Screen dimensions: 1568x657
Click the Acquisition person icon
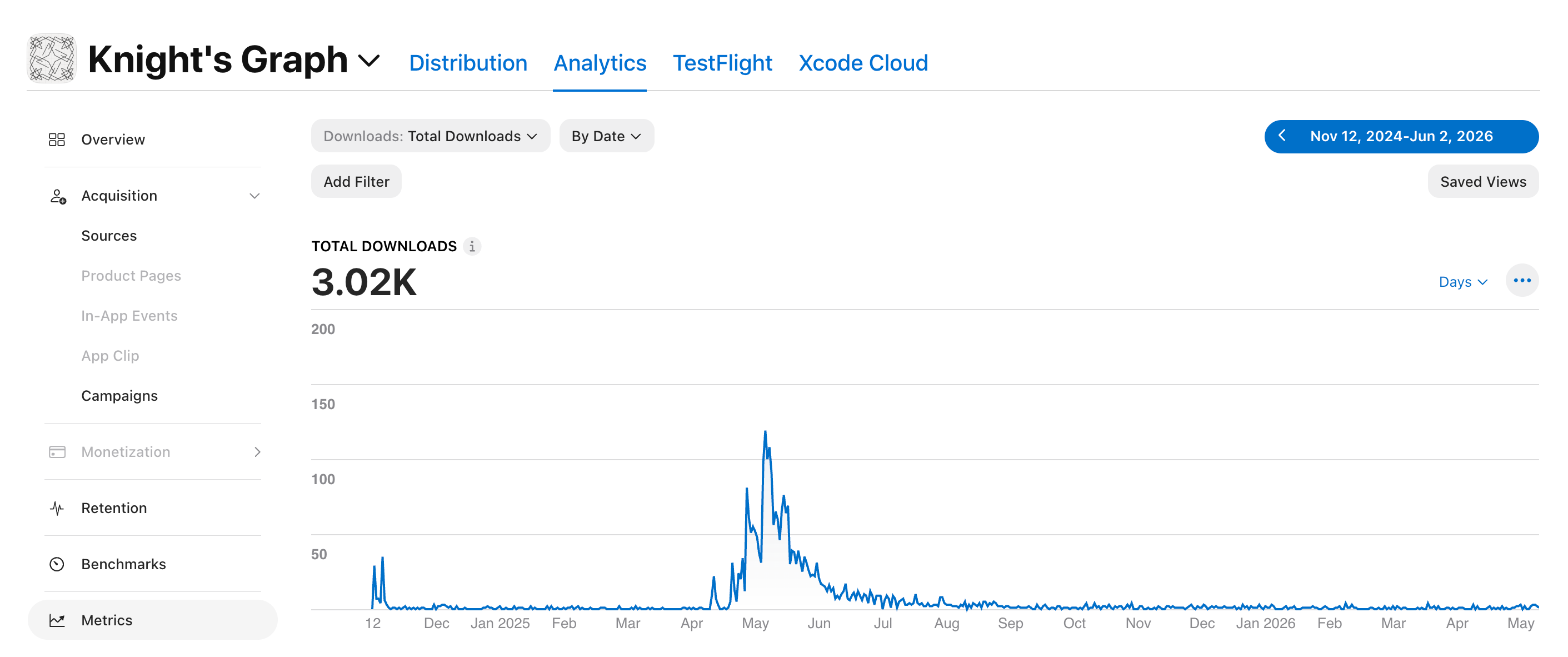[58, 196]
